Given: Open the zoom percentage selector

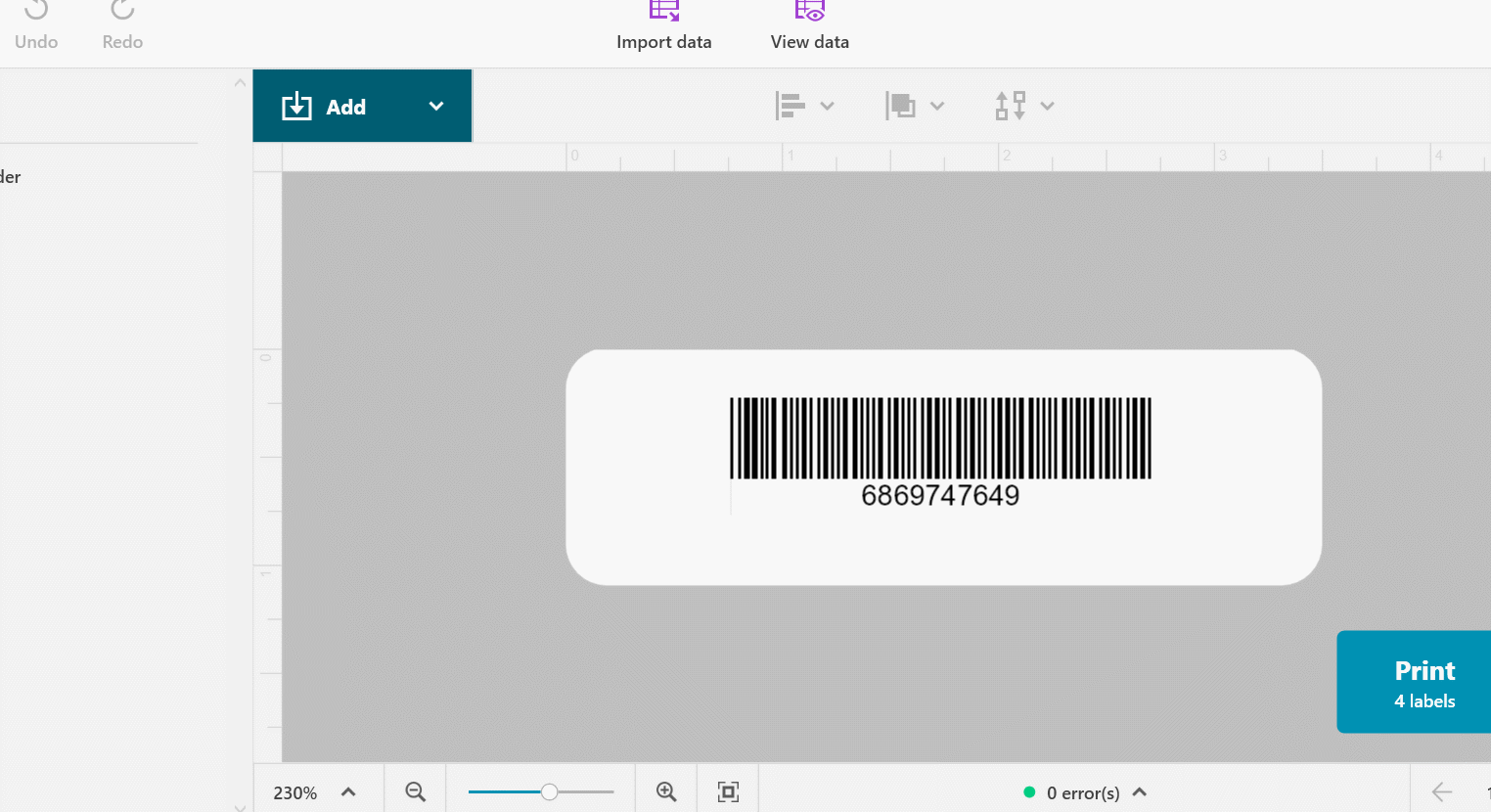Looking at the screenshot, I should coord(316,791).
